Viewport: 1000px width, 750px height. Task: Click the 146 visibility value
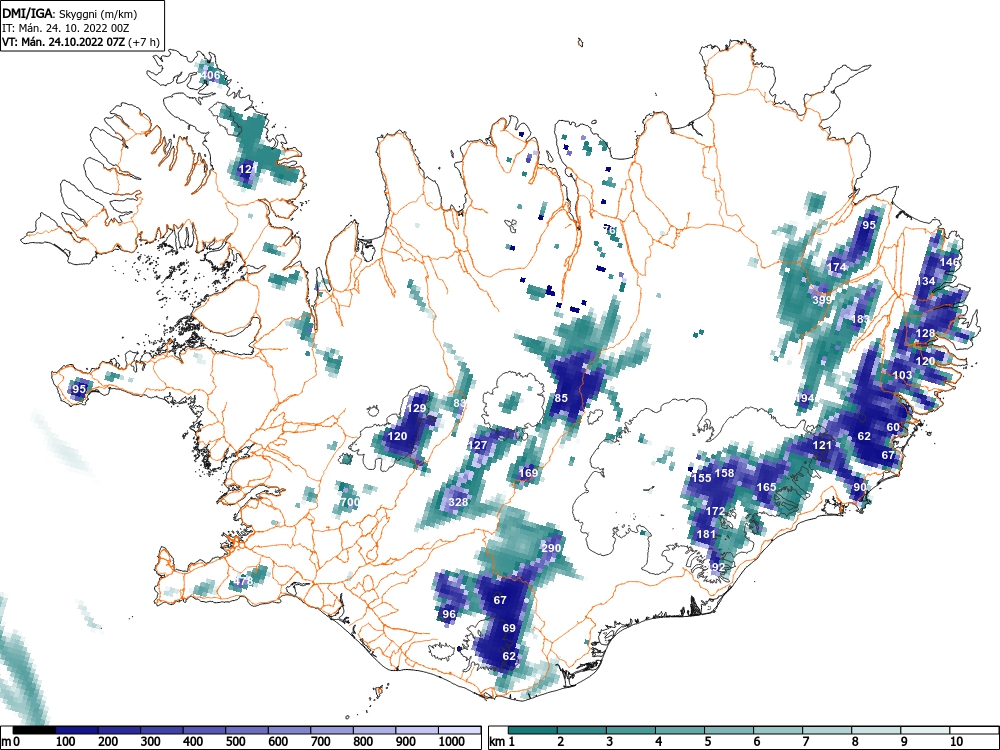950,261
